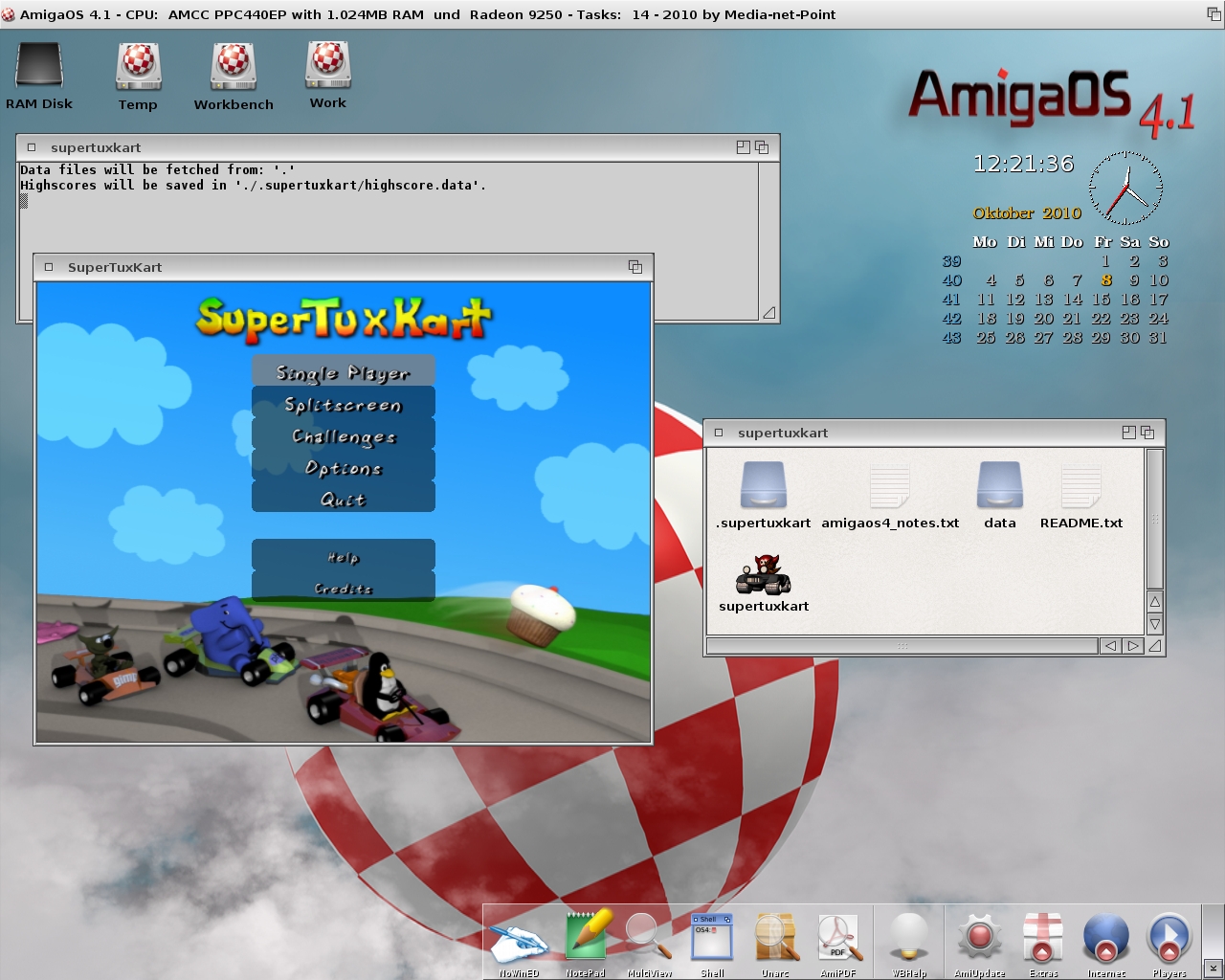Image resolution: width=1225 pixels, height=980 pixels.
Task: Click the scroll up arrow in supertuxkart drawer
Action: tap(1155, 603)
